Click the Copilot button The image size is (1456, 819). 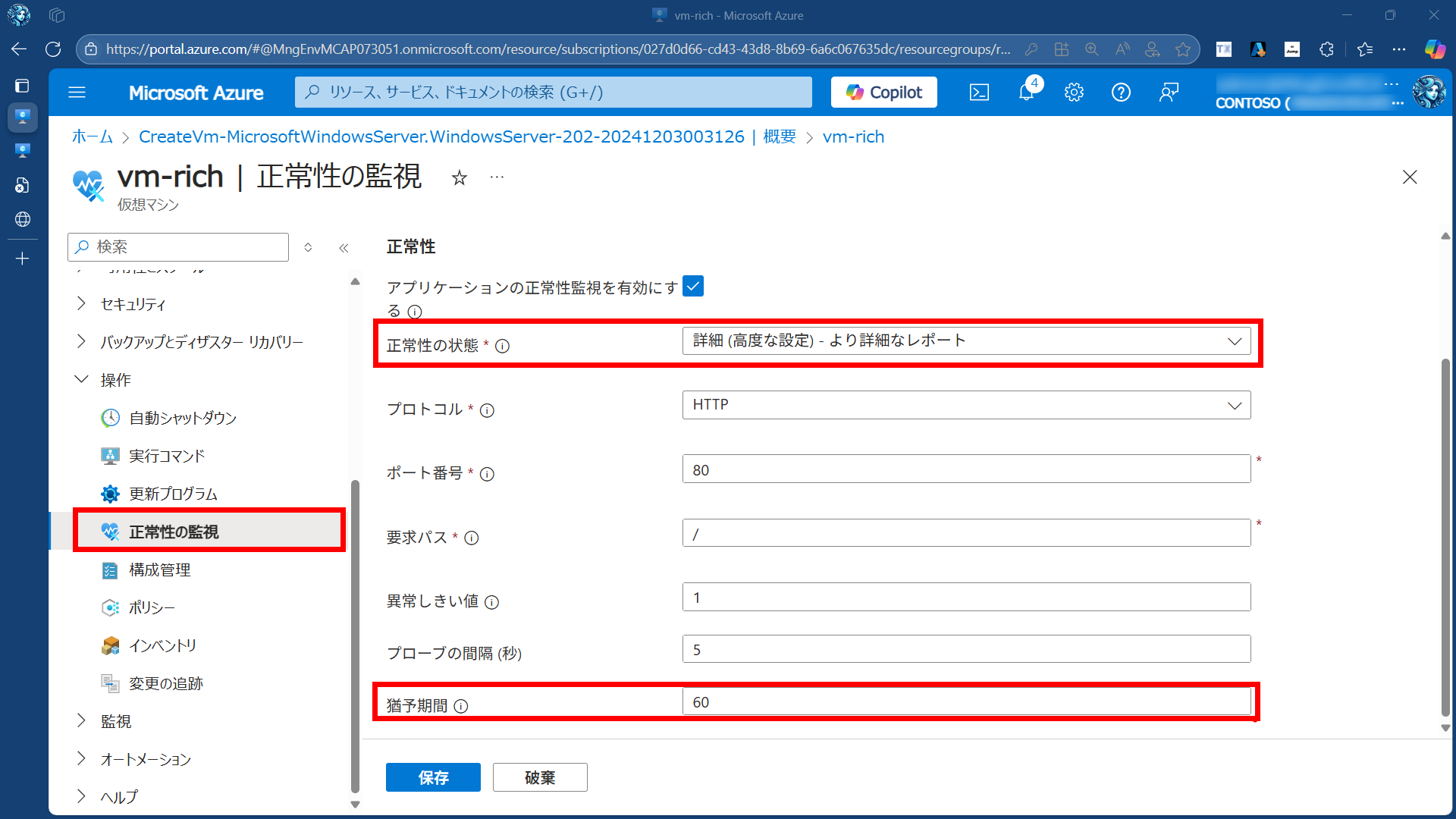(x=883, y=93)
